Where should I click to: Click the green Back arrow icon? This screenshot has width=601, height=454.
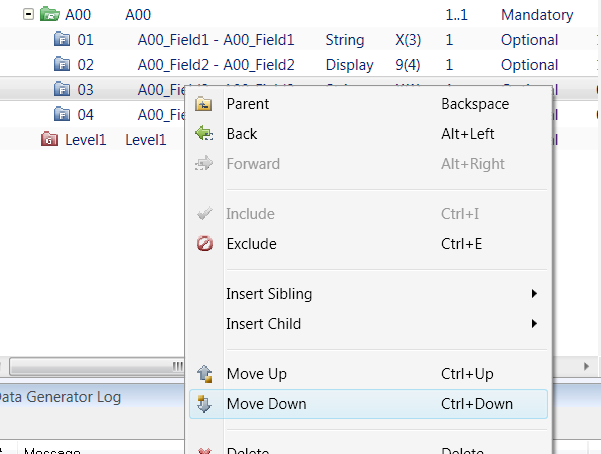pyautogui.click(x=205, y=134)
